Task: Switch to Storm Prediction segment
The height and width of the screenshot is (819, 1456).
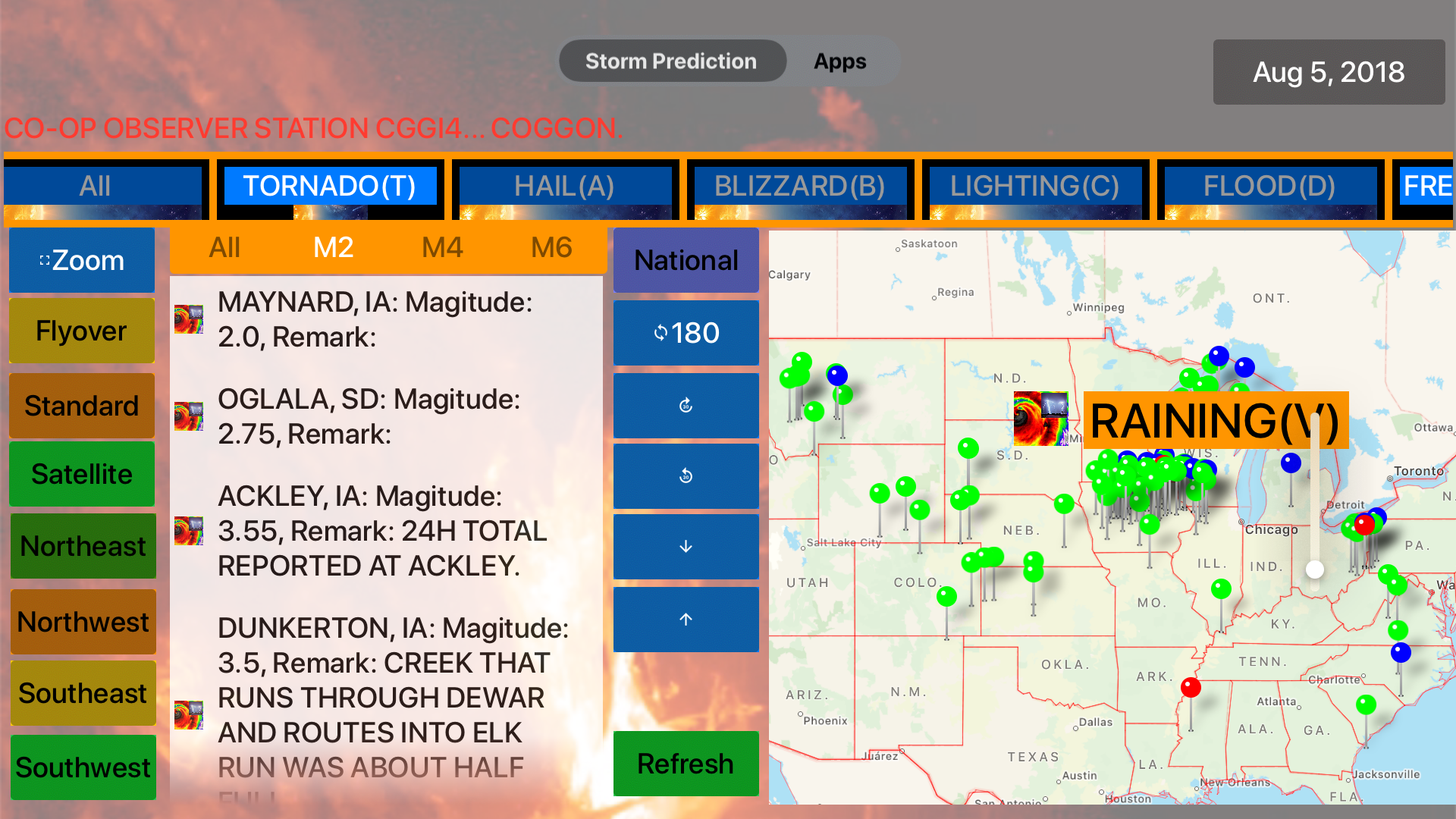Action: click(x=672, y=61)
